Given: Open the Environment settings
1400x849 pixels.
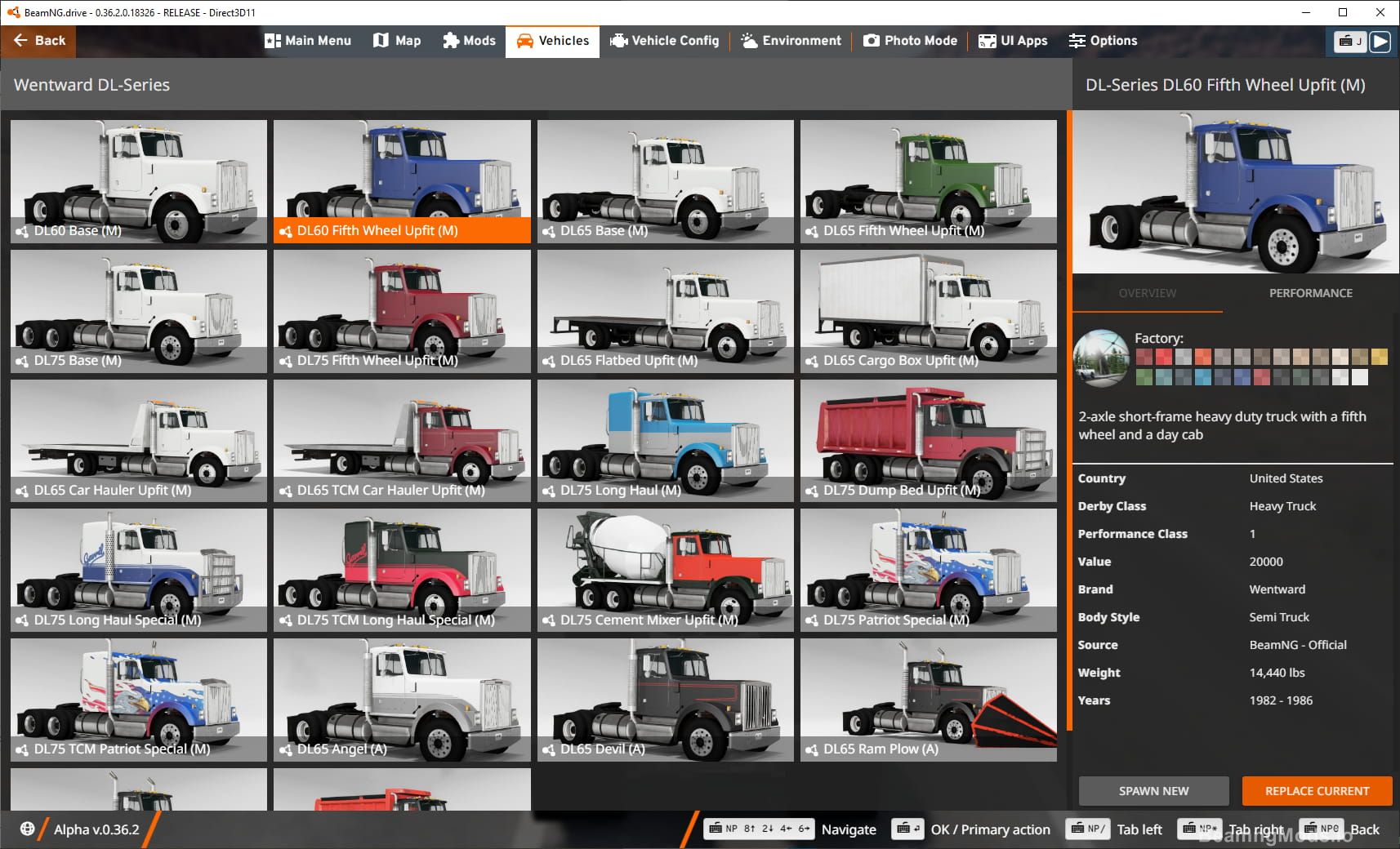Looking at the screenshot, I should point(791,41).
